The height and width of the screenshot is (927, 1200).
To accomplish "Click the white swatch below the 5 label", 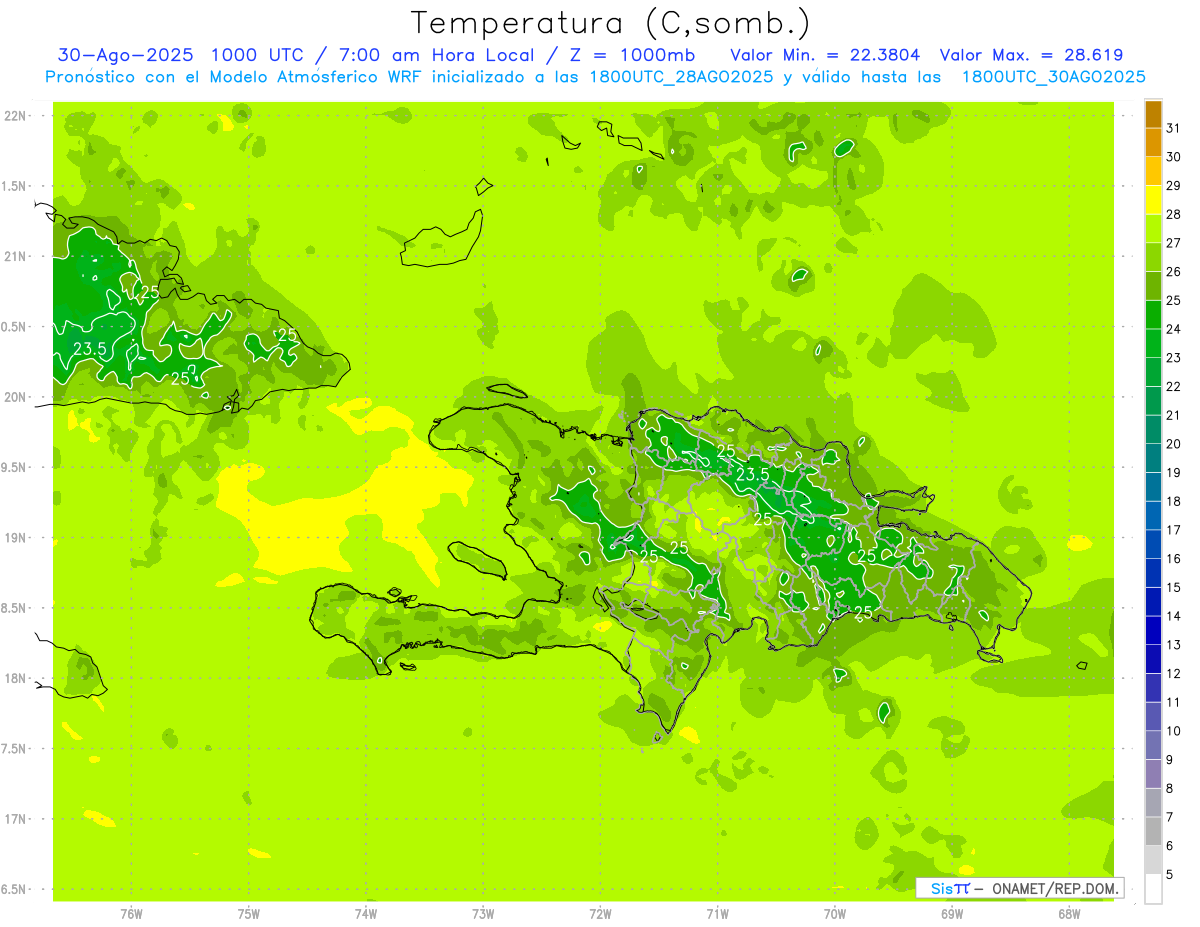I will [x=1153, y=889].
